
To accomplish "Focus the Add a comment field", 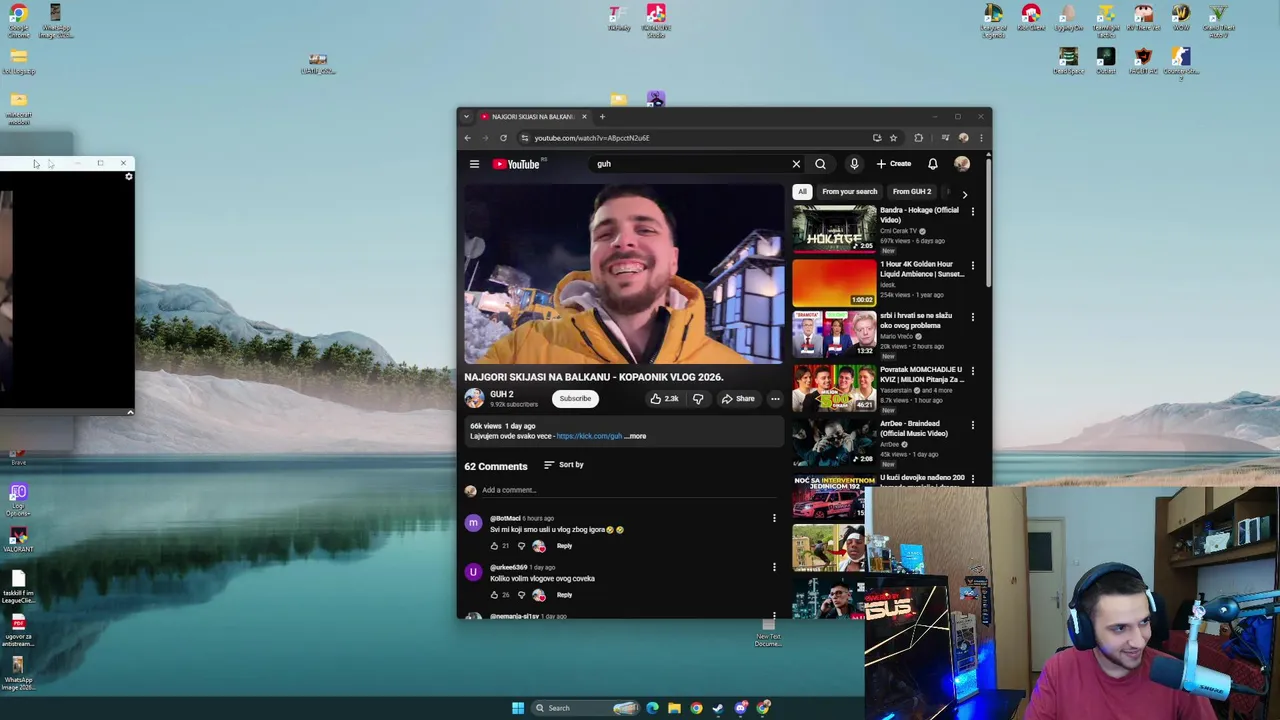I will point(628,490).
